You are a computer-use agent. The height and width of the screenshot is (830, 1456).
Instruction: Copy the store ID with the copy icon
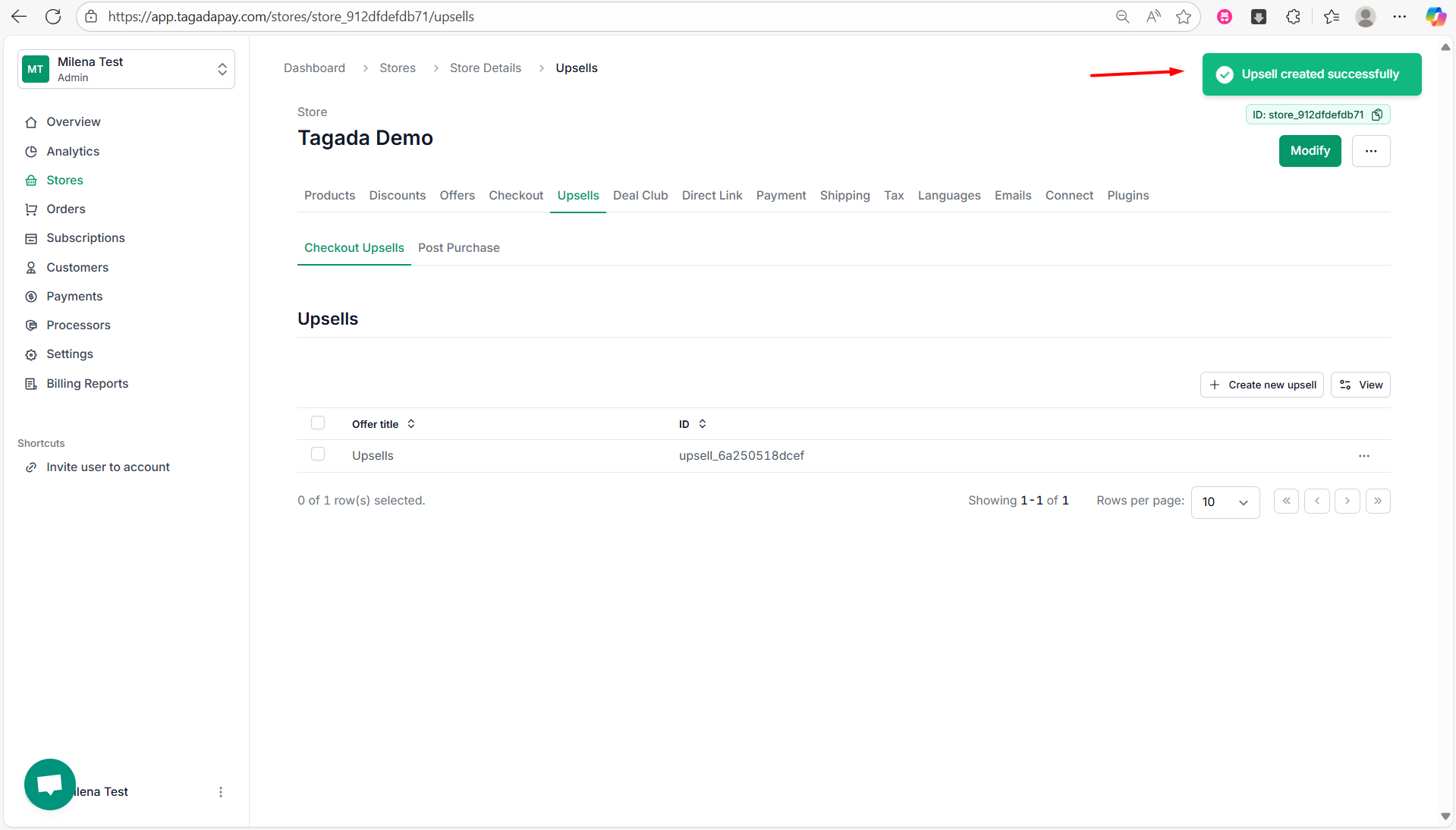coord(1377,115)
